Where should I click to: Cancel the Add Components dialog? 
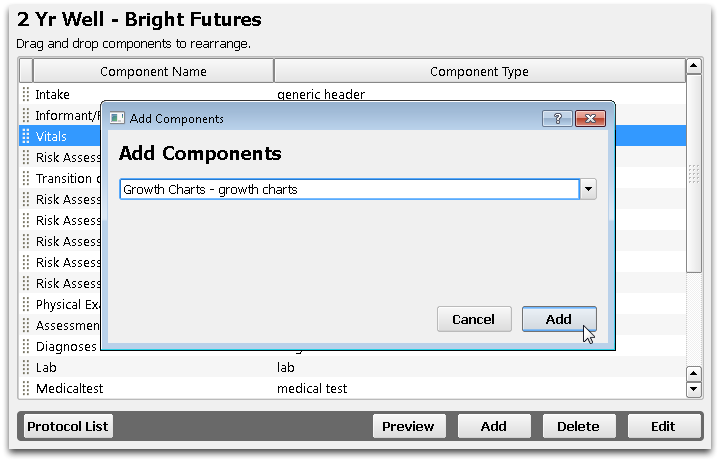point(474,319)
